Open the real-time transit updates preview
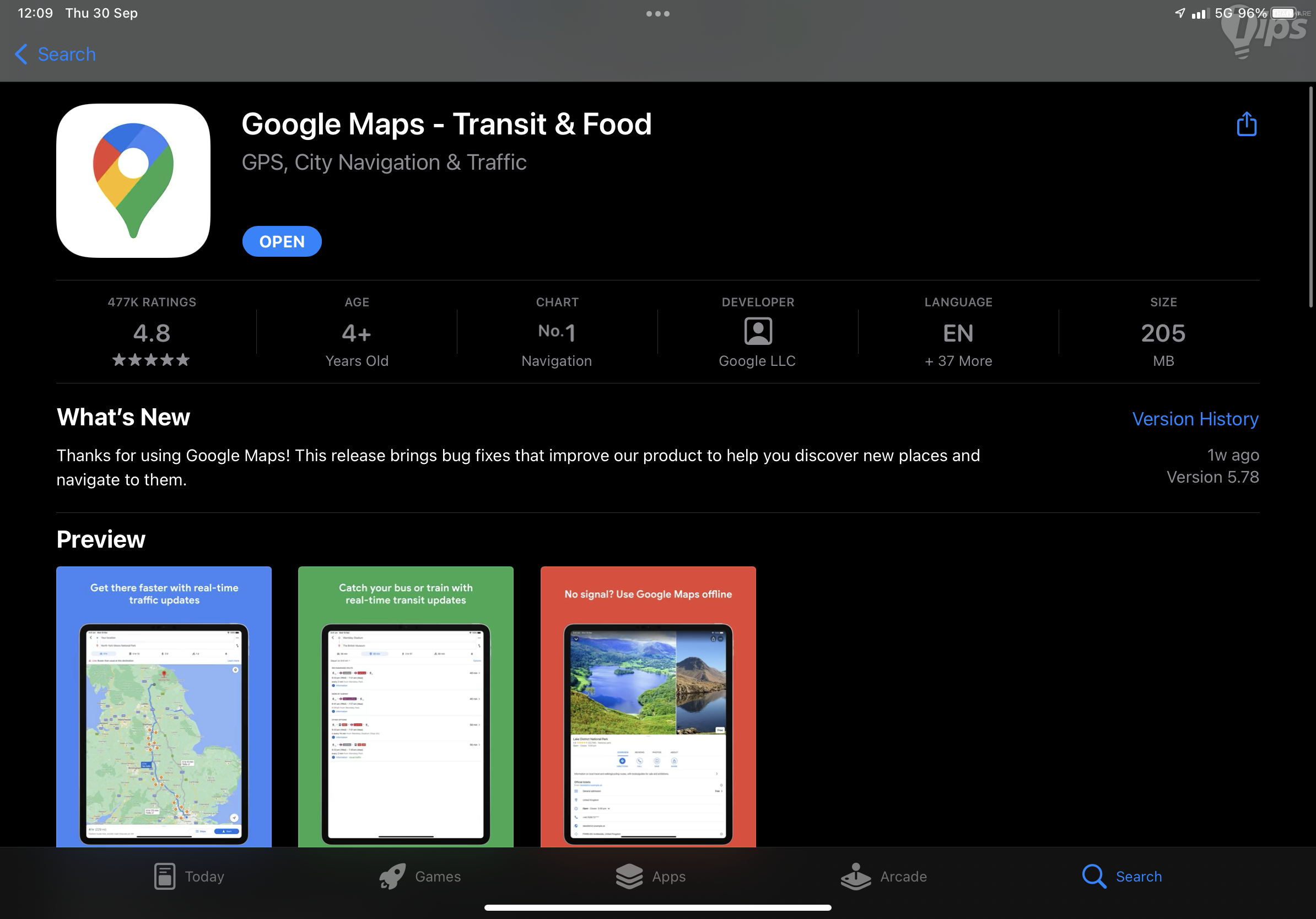The image size is (1316, 919). pos(406,706)
